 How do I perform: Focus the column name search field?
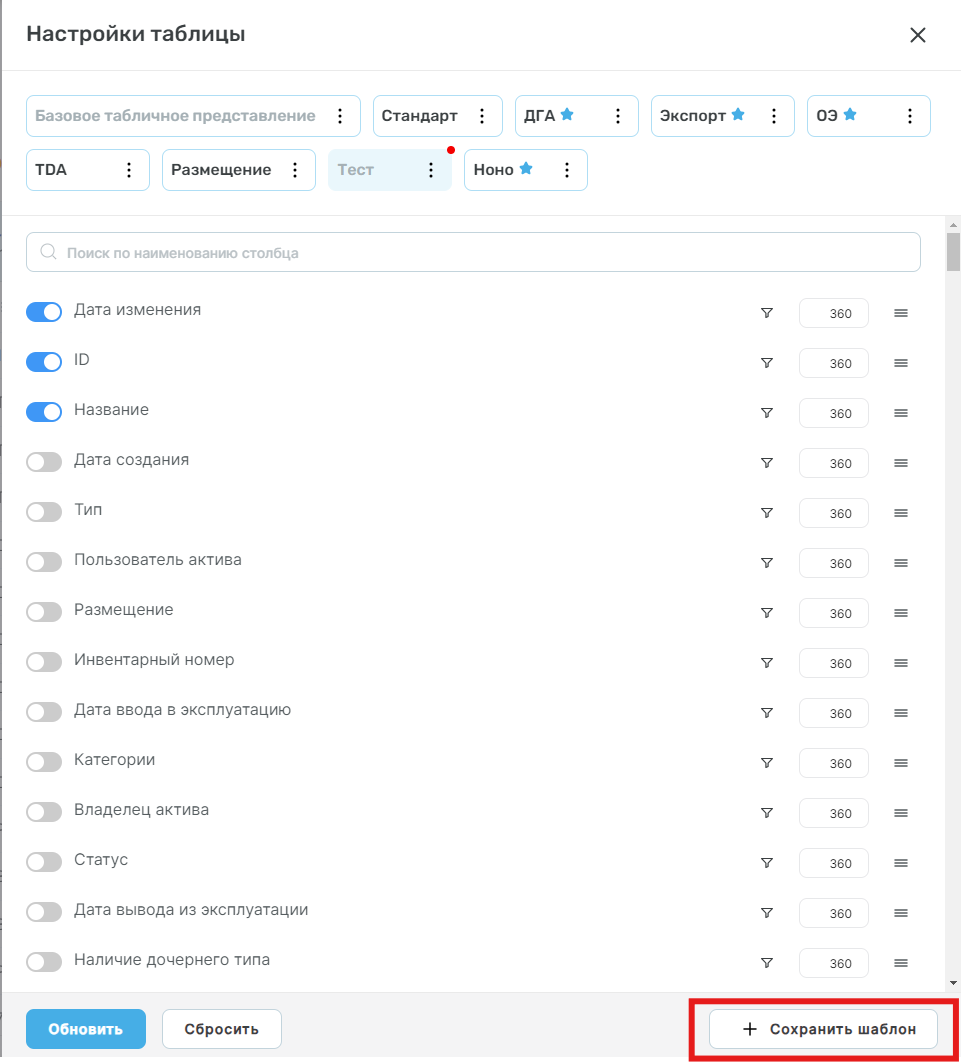pos(473,253)
